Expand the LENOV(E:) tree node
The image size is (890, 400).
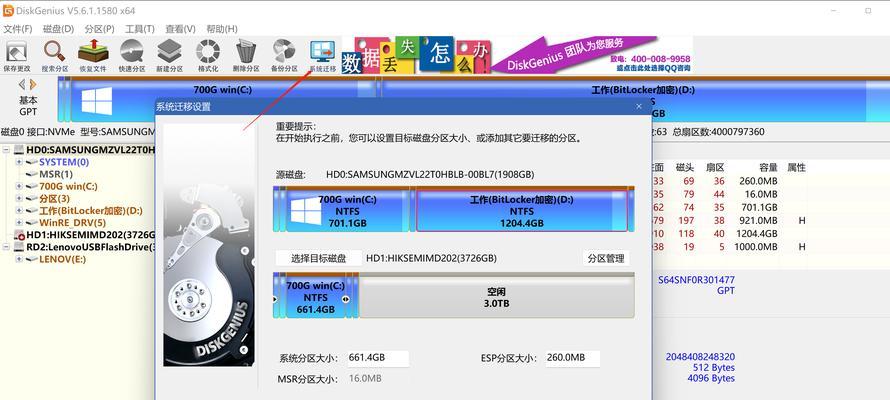coord(19,259)
